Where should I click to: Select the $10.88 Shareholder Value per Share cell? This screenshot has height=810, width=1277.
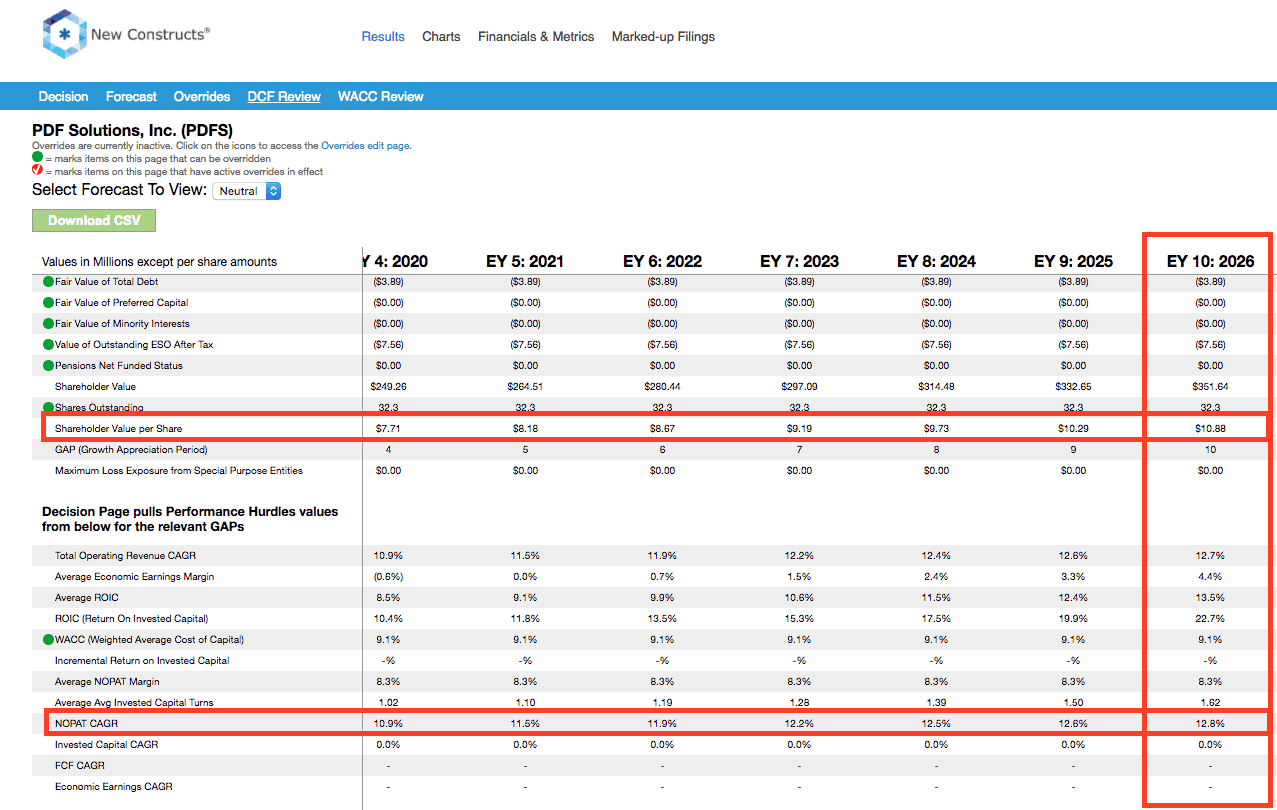coord(1210,429)
